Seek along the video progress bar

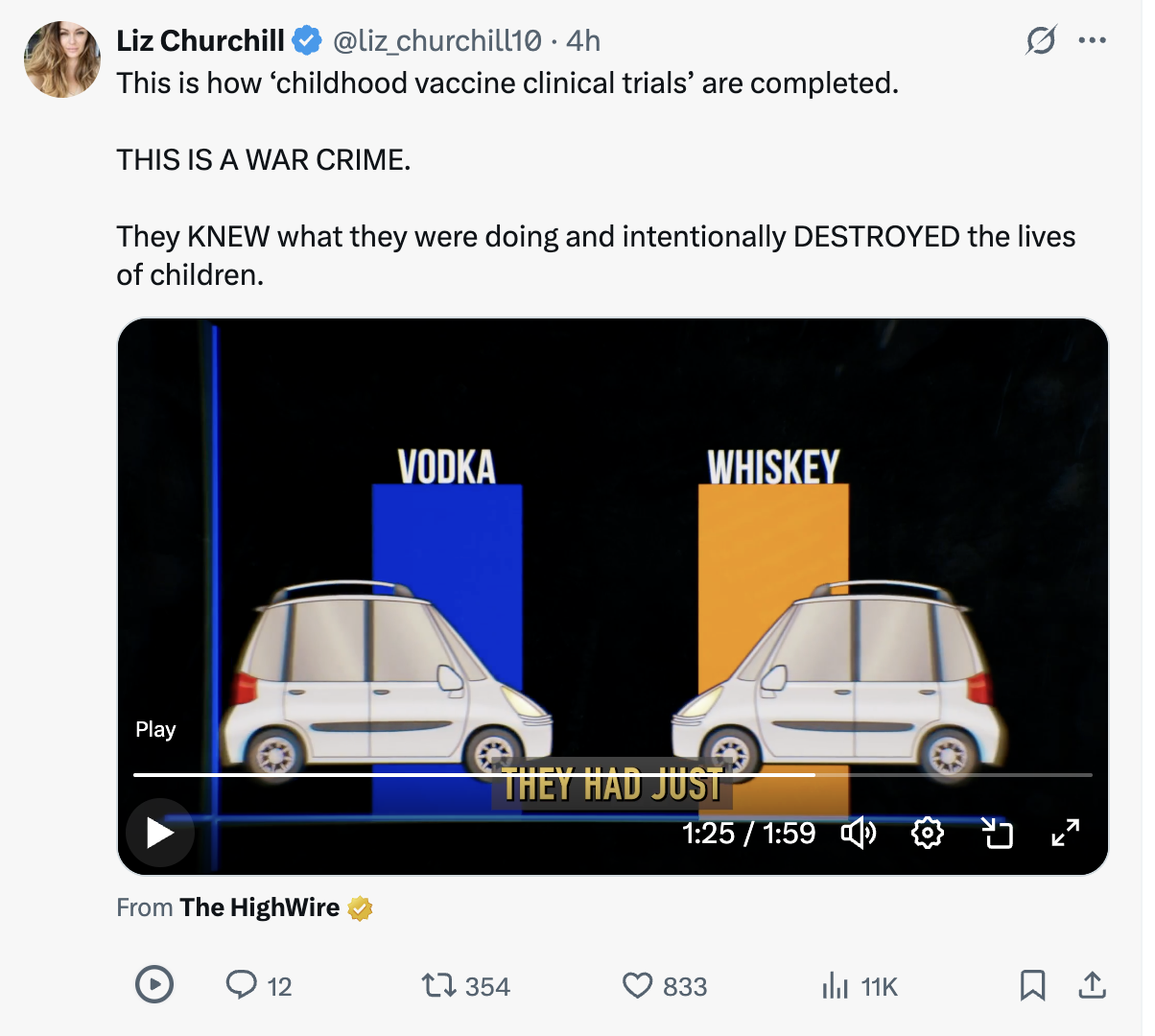(612, 774)
